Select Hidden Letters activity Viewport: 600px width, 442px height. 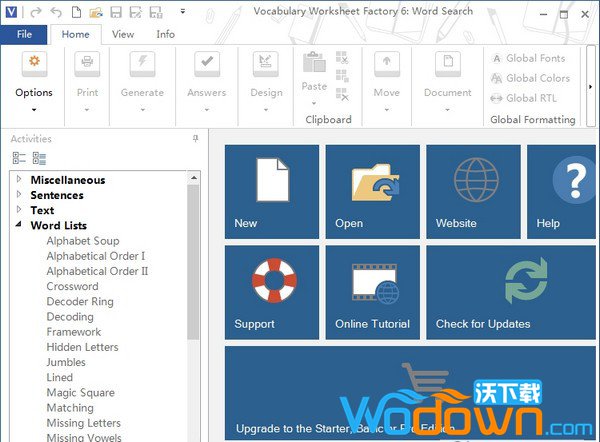82,347
